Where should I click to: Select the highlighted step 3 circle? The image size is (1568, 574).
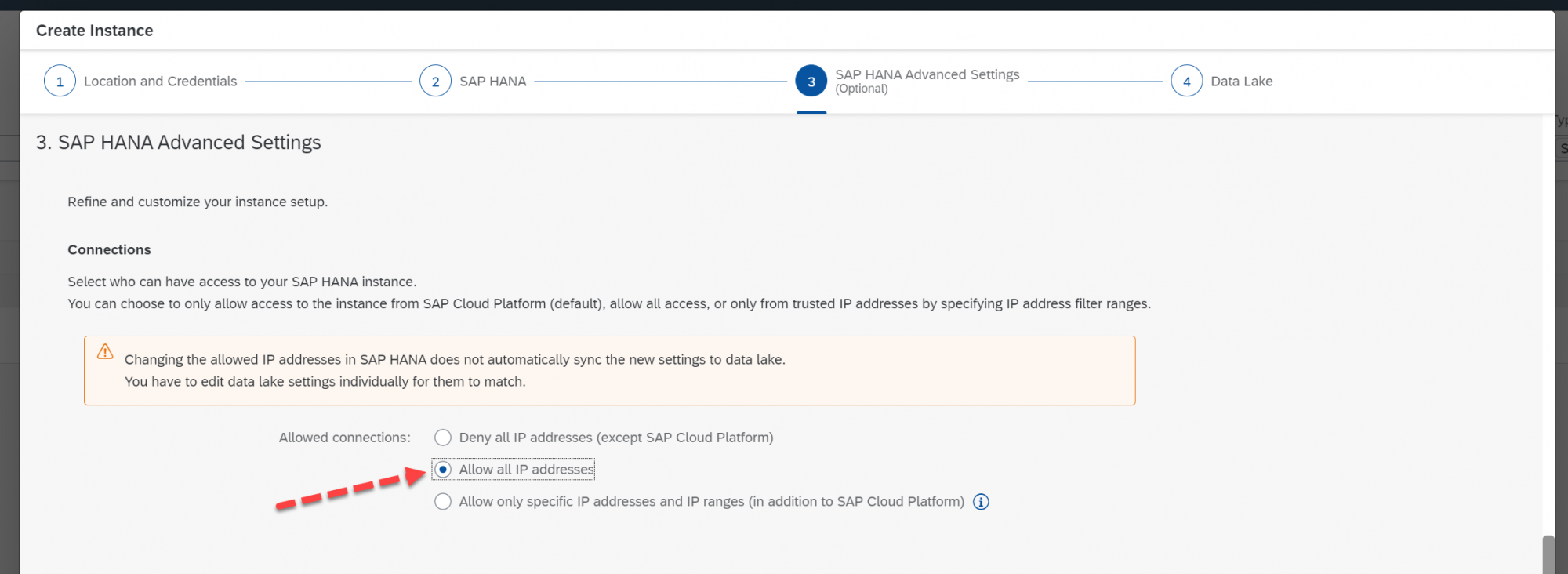coord(811,81)
